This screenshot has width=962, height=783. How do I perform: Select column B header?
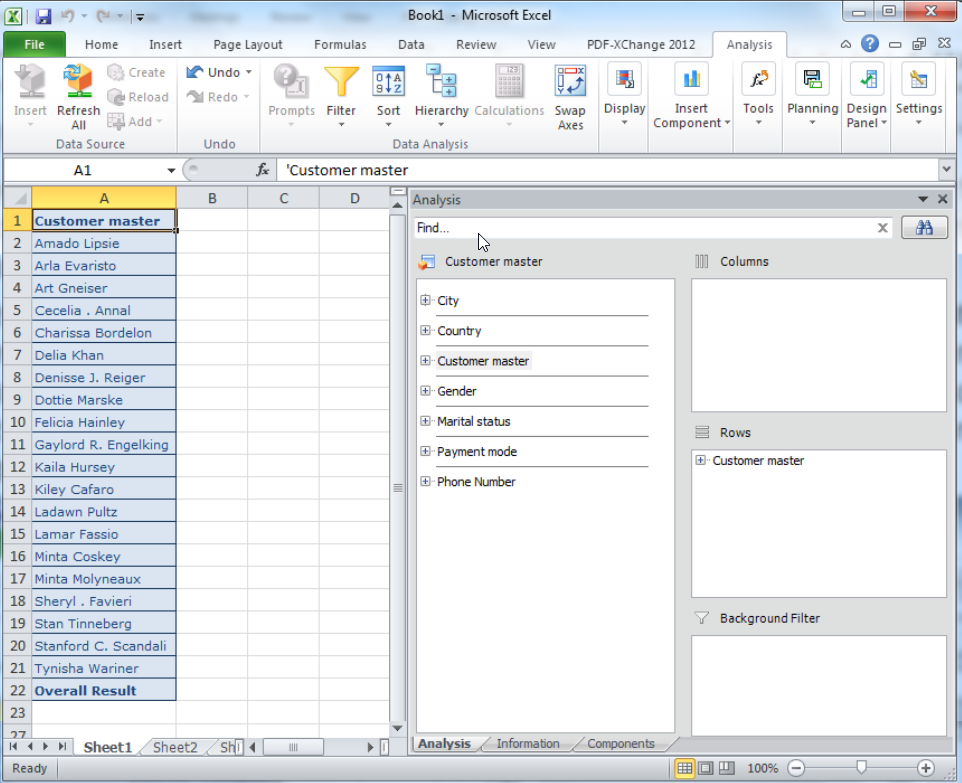click(212, 198)
